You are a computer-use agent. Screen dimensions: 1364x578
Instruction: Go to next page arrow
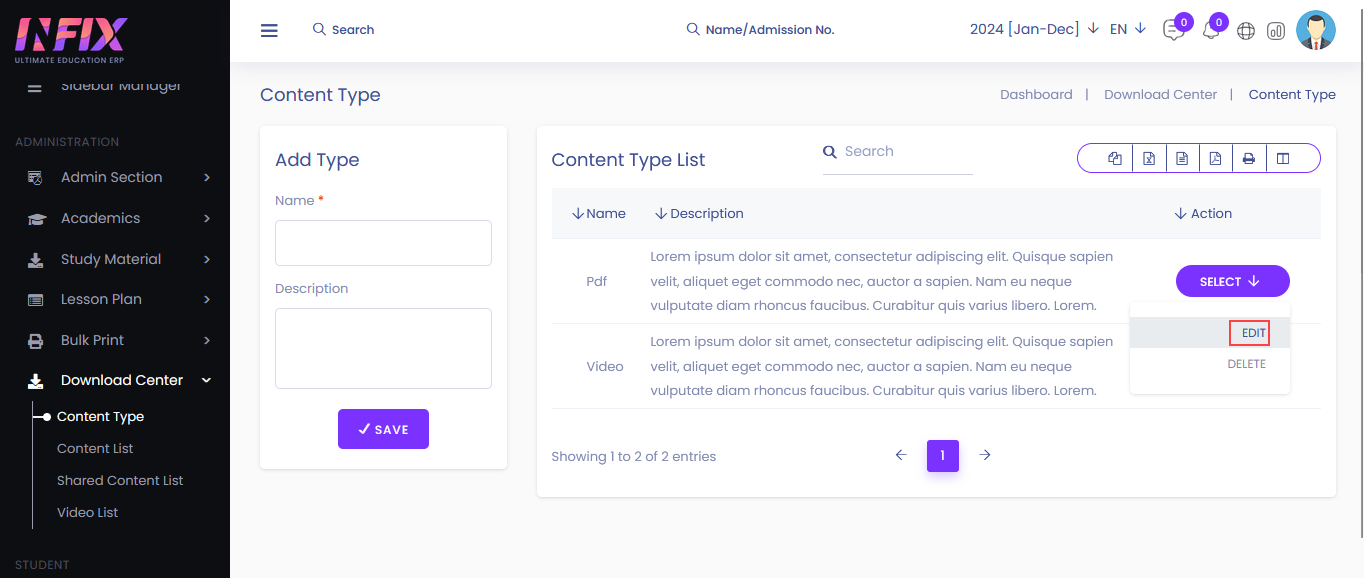(x=985, y=455)
